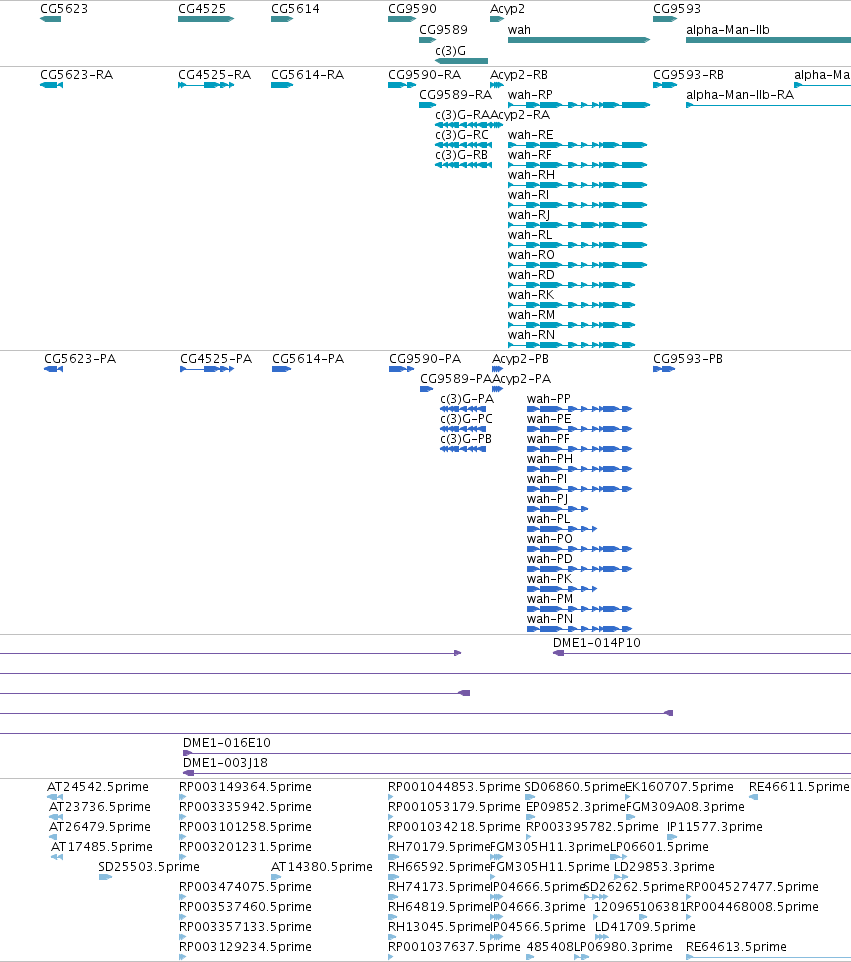
Task: Select the CG9593-PB protein label
Action: coord(688,358)
